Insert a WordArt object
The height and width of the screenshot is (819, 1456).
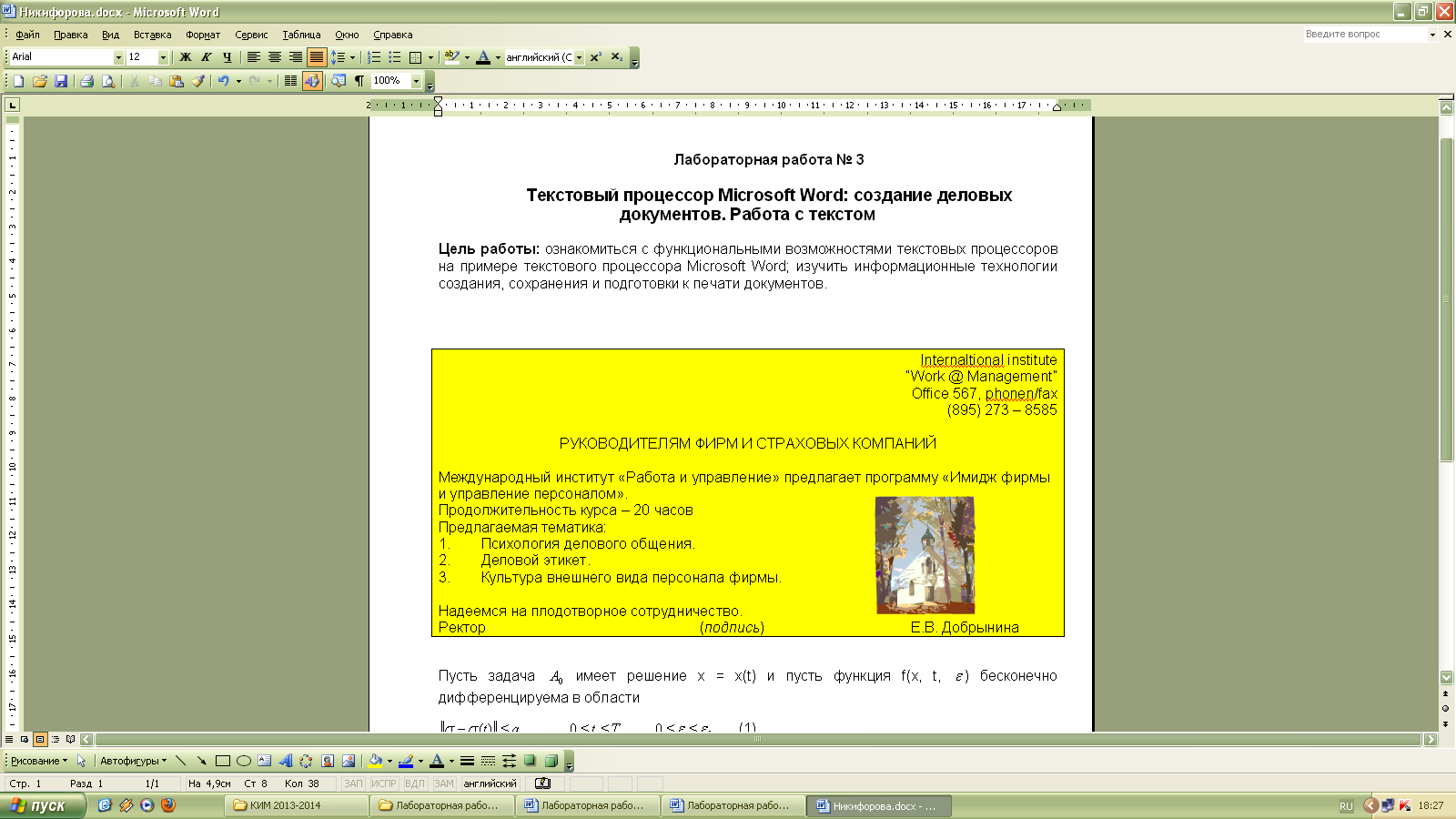(x=285, y=761)
